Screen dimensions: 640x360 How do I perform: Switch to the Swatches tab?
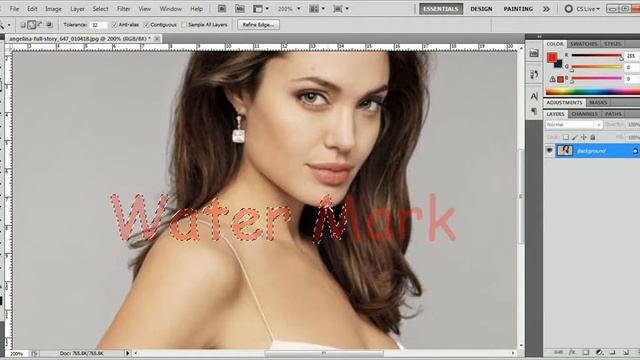[584, 44]
